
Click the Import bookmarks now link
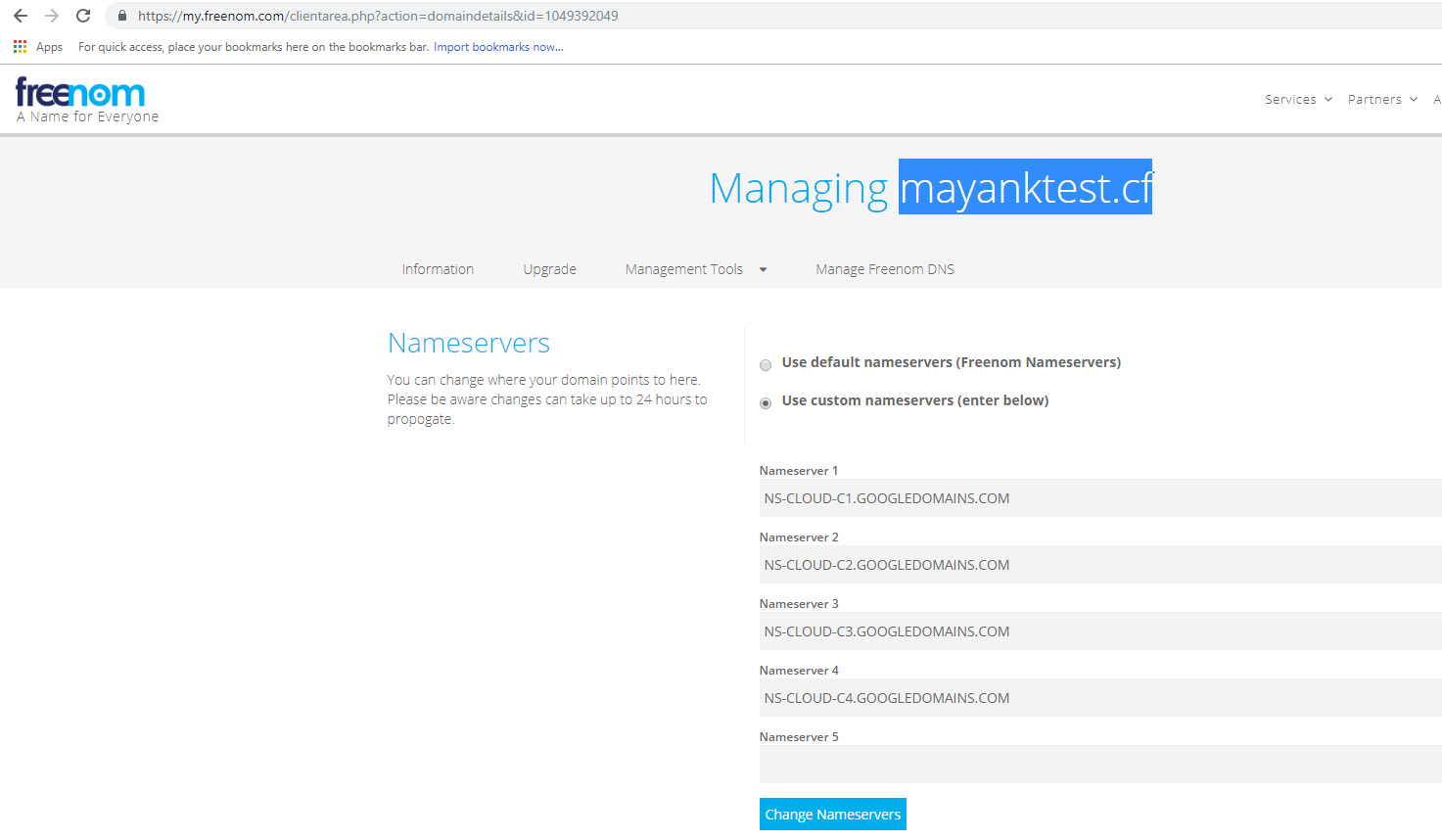click(498, 47)
